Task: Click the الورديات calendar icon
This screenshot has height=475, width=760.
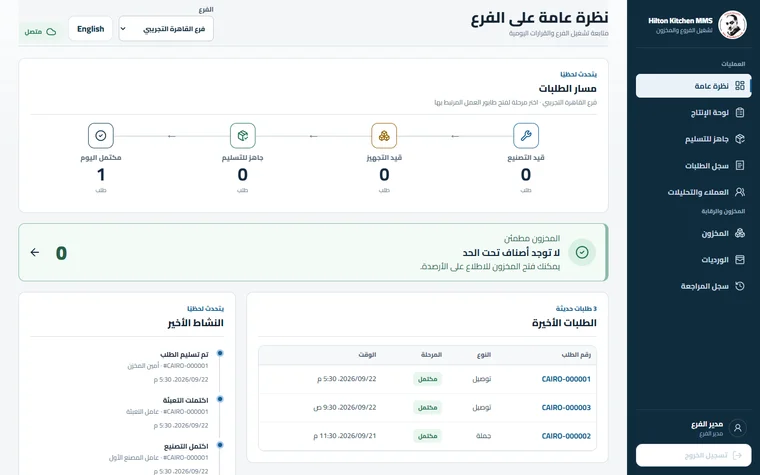Action: 740,260
